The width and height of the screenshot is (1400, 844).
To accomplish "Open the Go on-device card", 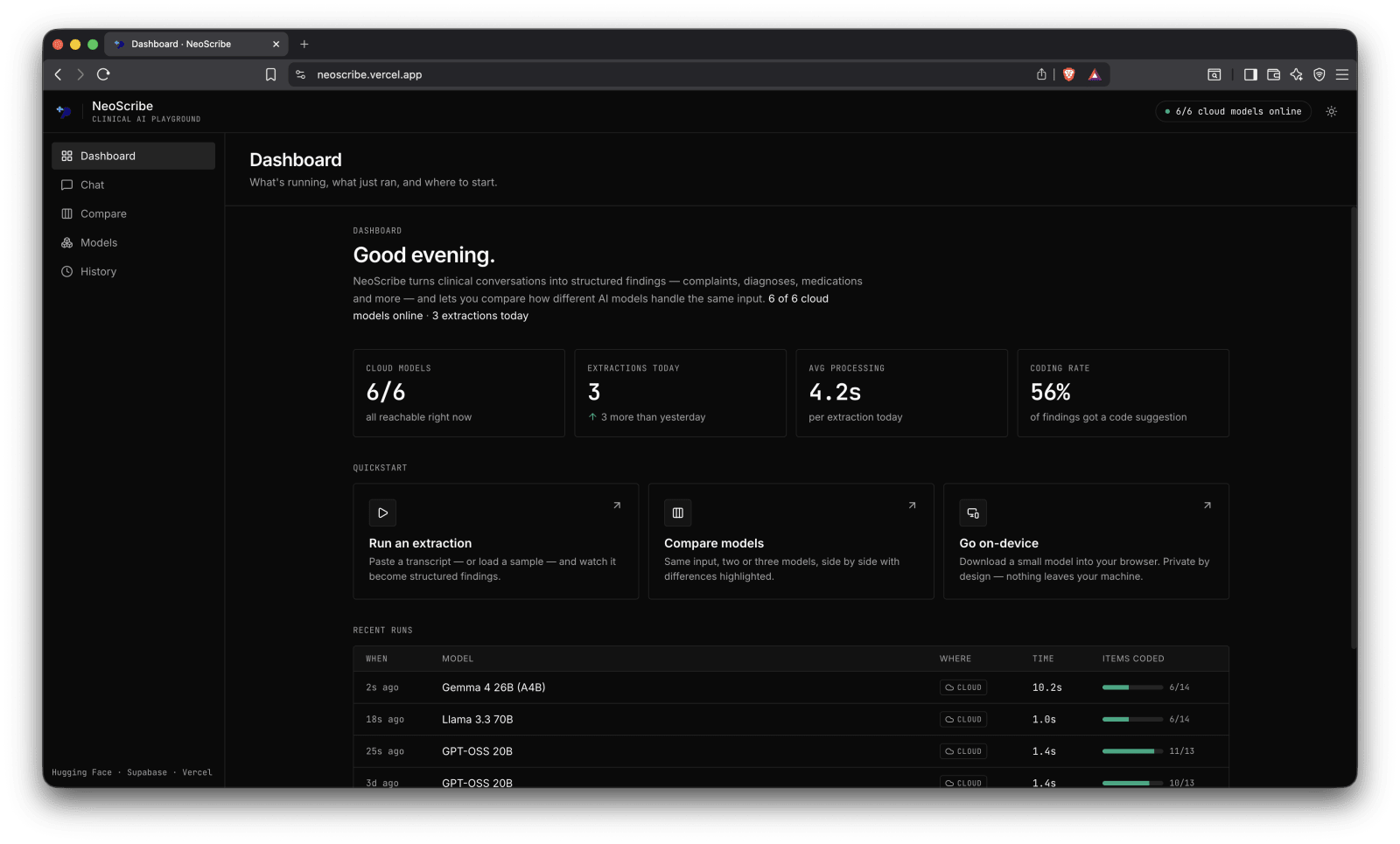I will click(1086, 541).
